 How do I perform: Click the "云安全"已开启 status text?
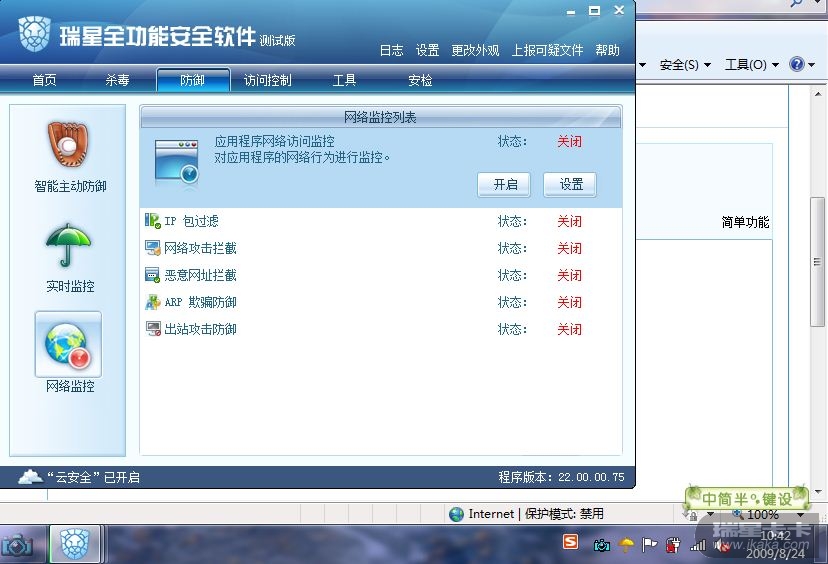pyautogui.click(x=93, y=477)
